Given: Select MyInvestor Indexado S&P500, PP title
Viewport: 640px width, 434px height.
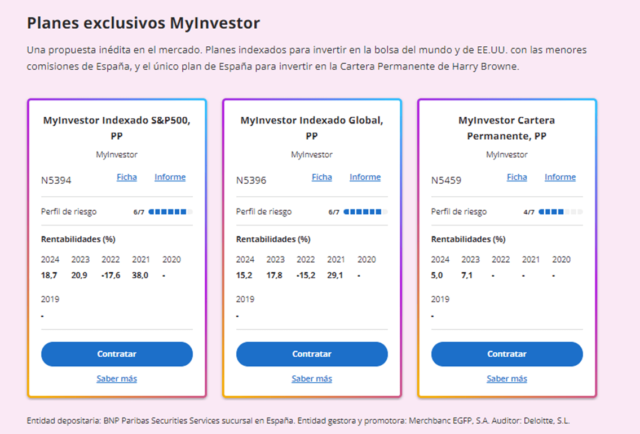Looking at the screenshot, I should tap(117, 128).
